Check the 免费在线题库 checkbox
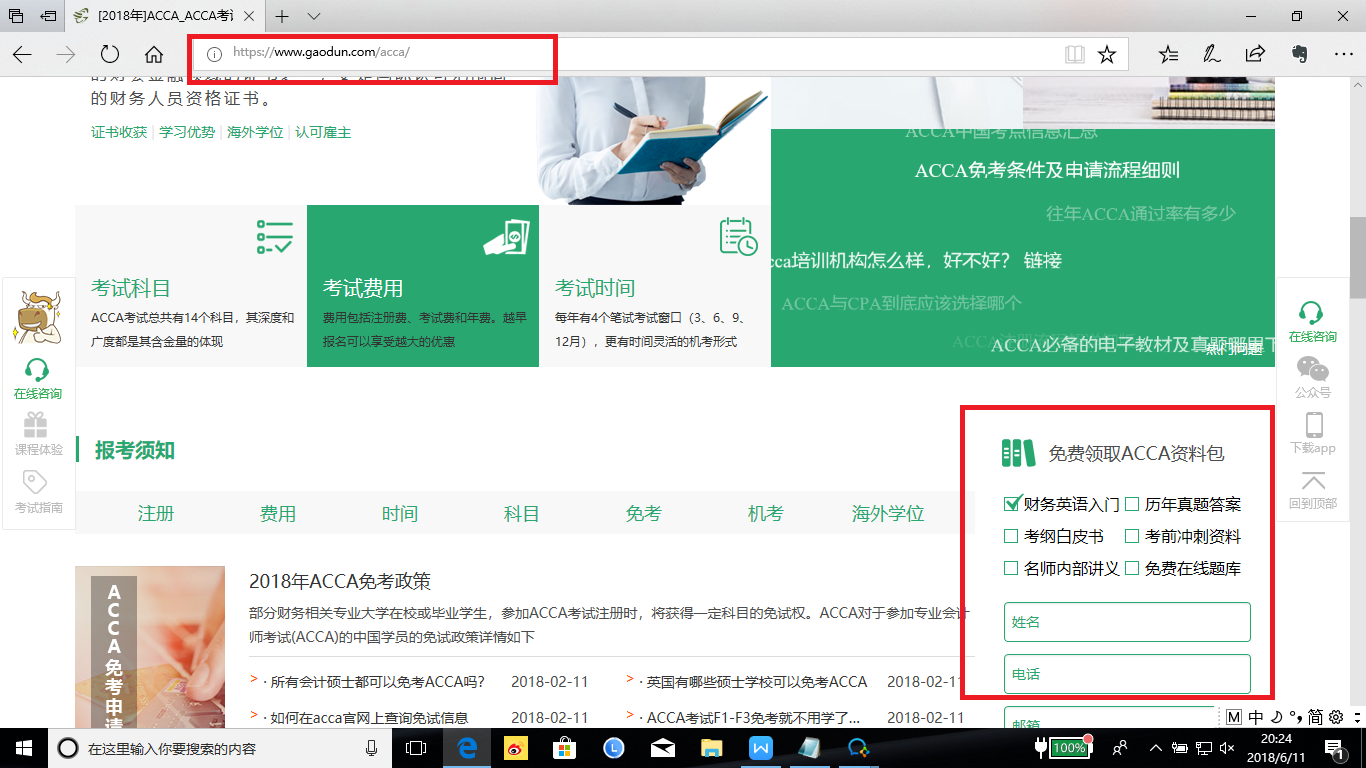The image size is (1366, 768). pyautogui.click(x=1132, y=569)
